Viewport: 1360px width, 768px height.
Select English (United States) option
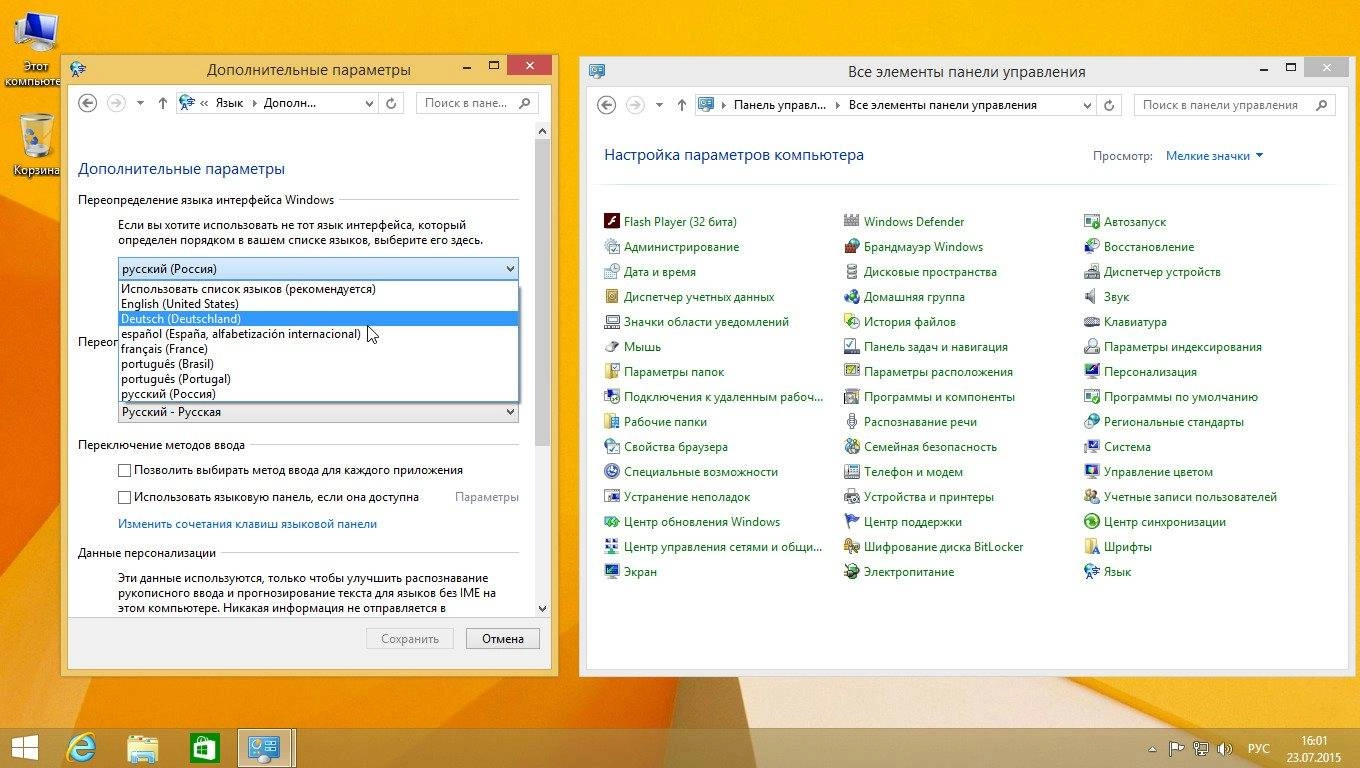click(x=318, y=304)
